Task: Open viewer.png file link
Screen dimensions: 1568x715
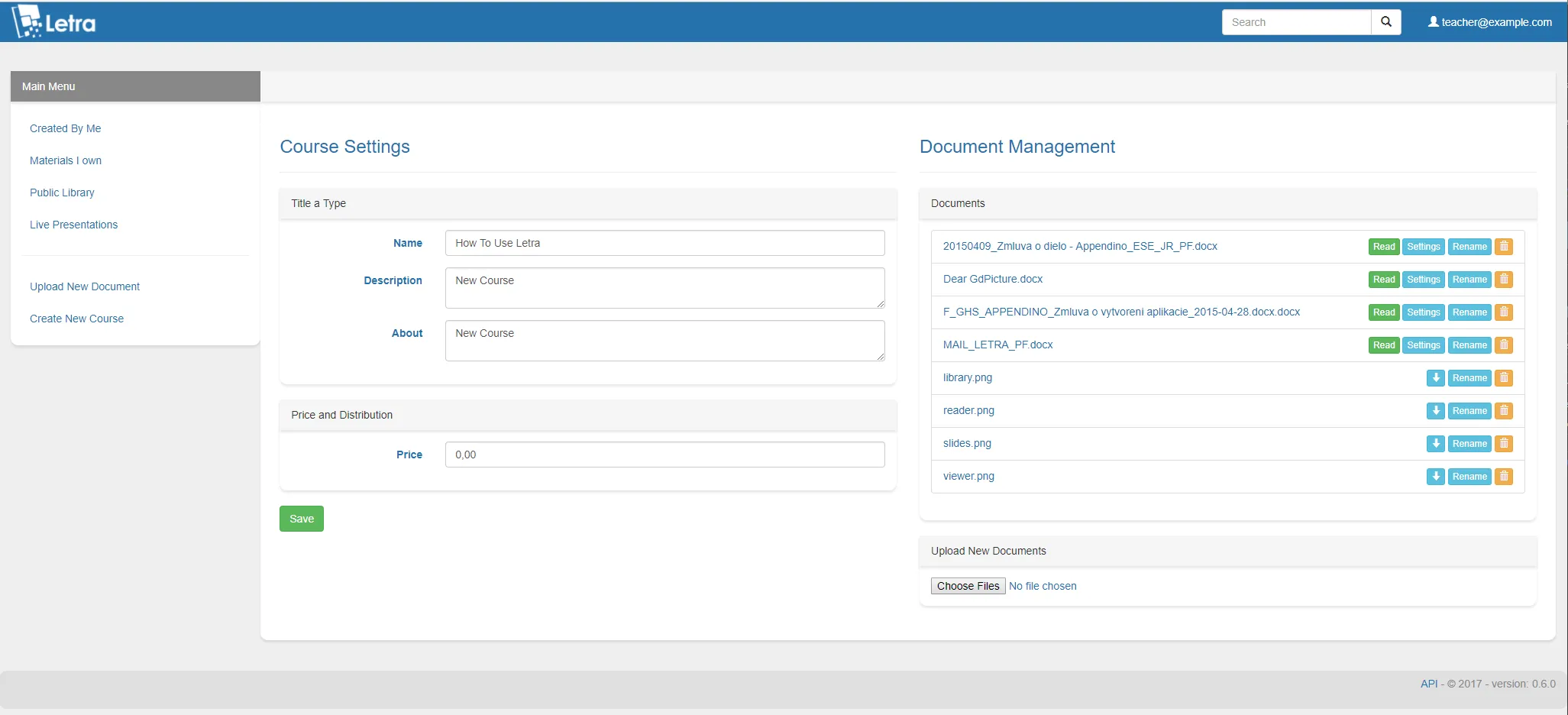Action: click(968, 476)
